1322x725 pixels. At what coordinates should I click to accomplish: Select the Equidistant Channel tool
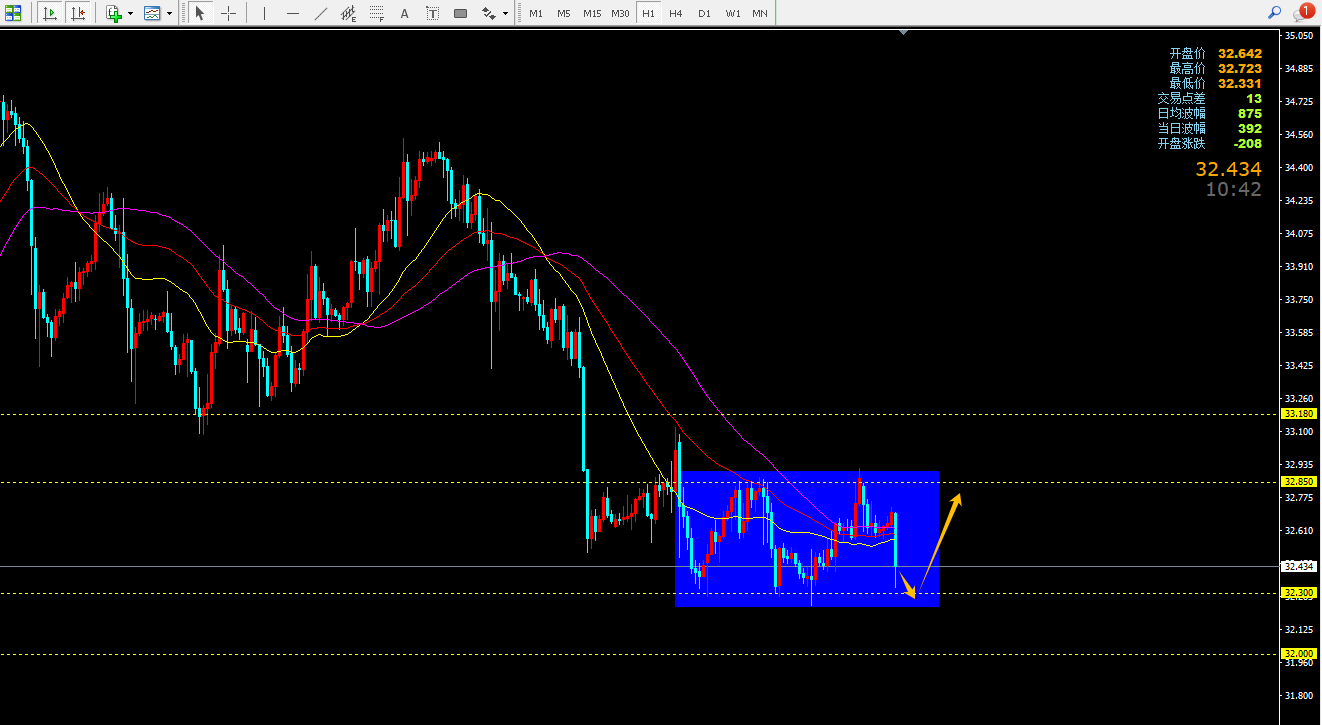coord(348,14)
